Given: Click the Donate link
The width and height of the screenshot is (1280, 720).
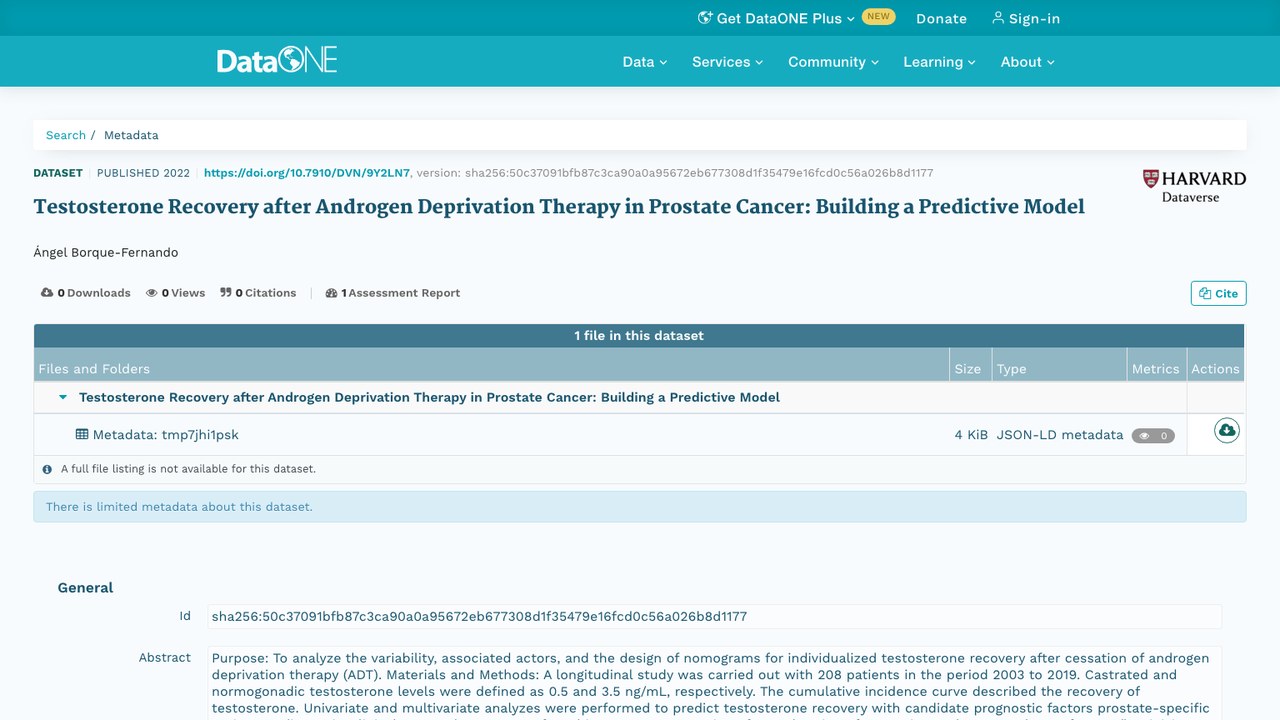Looking at the screenshot, I should (x=941, y=18).
